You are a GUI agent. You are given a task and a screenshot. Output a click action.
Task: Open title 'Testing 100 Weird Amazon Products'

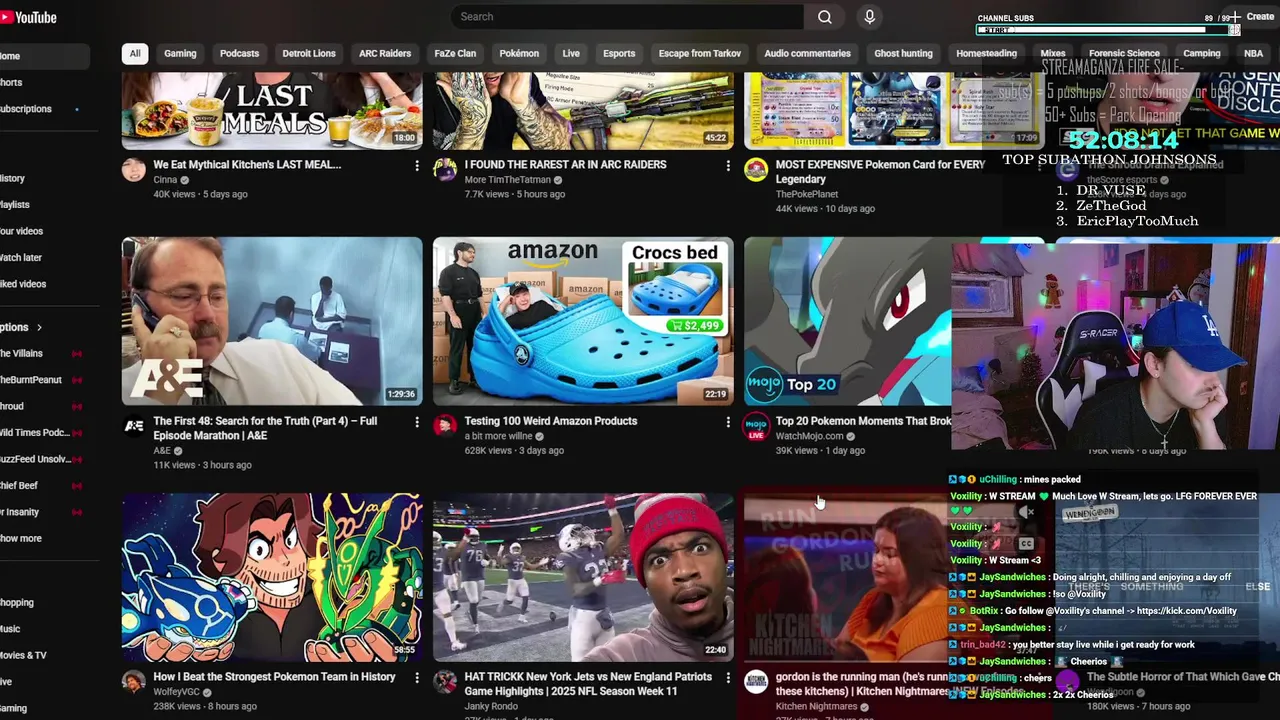[551, 421]
